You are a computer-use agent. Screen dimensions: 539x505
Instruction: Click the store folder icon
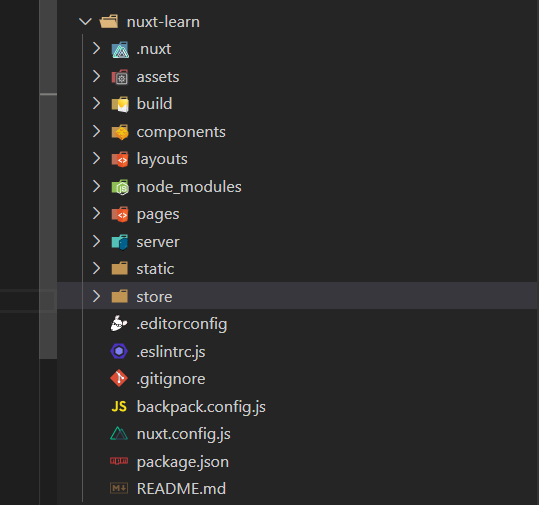coord(120,296)
